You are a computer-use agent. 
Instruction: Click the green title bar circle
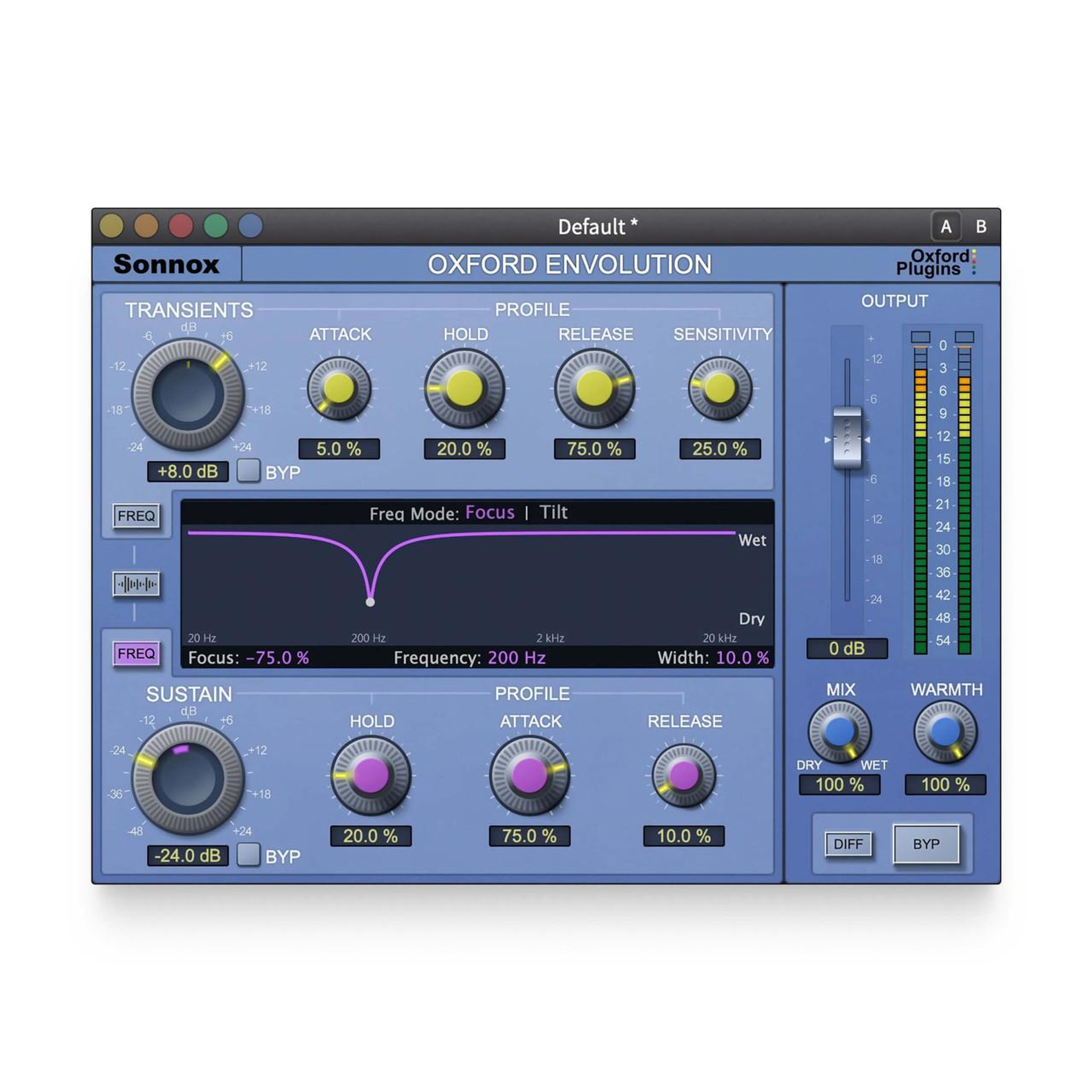(x=216, y=225)
